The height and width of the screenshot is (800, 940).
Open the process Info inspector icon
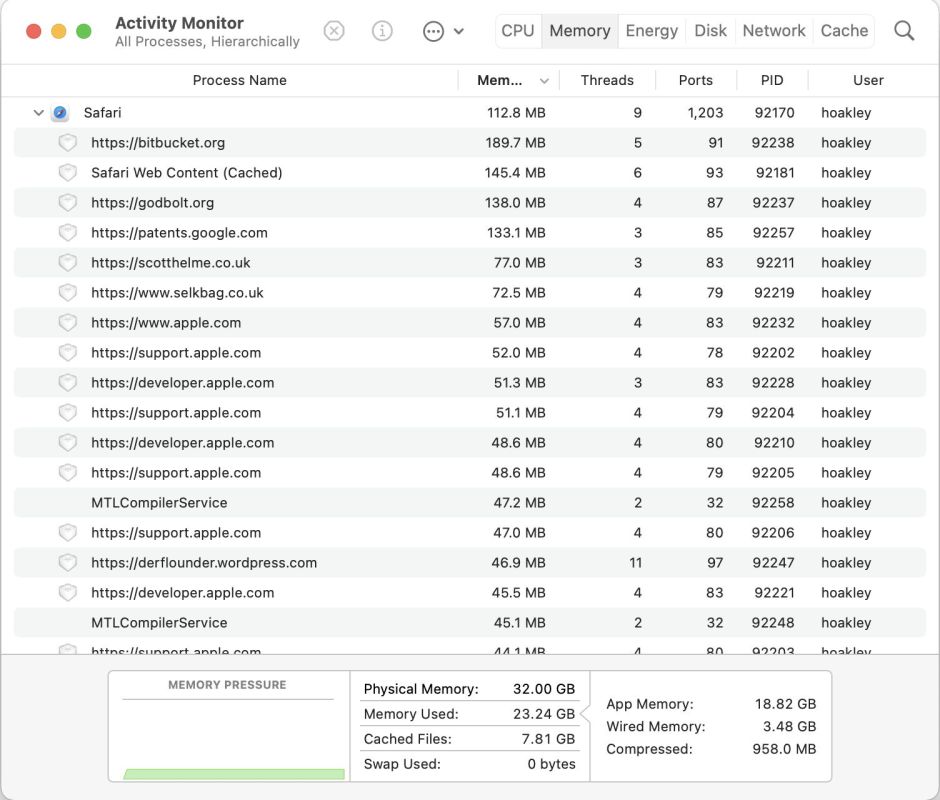(x=382, y=31)
